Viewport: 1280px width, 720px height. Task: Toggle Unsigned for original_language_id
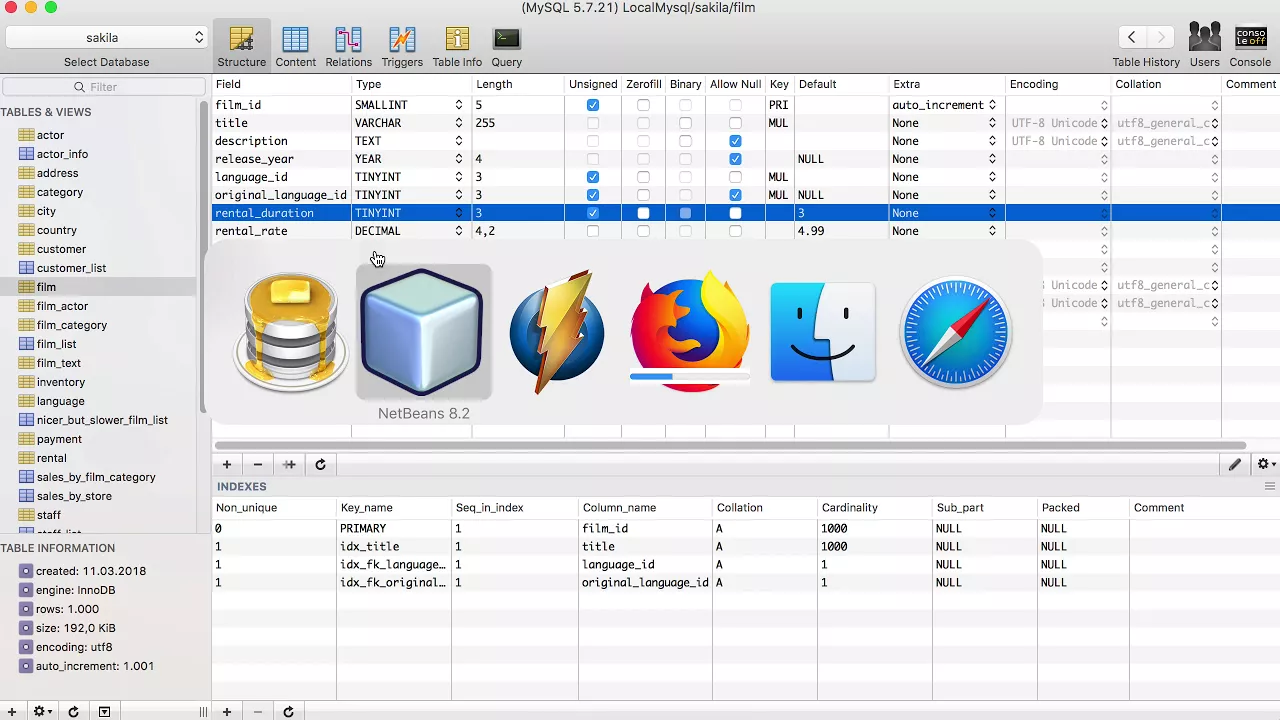coord(593,195)
